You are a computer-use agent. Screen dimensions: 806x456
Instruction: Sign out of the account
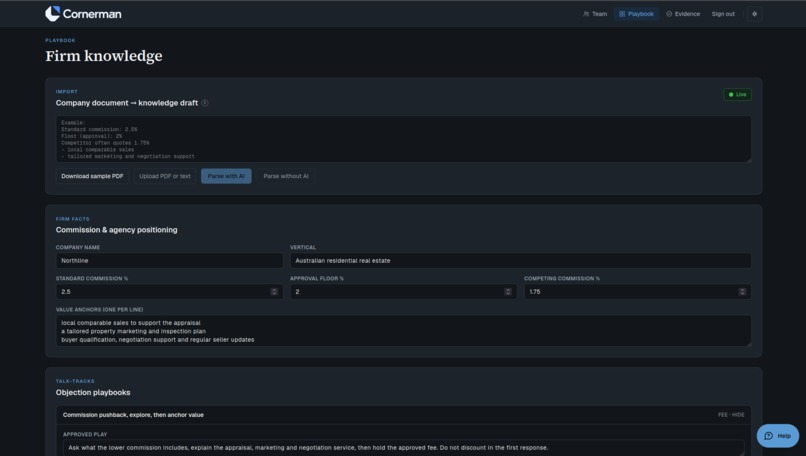tap(723, 14)
